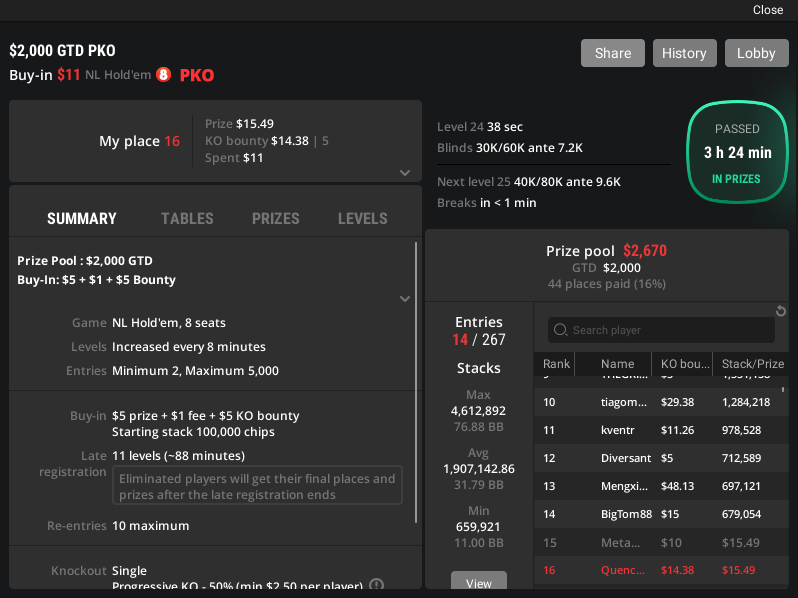This screenshot has width=798, height=598.
Task: Click Max stack 4,612,892 value
Action: pyautogui.click(x=478, y=411)
